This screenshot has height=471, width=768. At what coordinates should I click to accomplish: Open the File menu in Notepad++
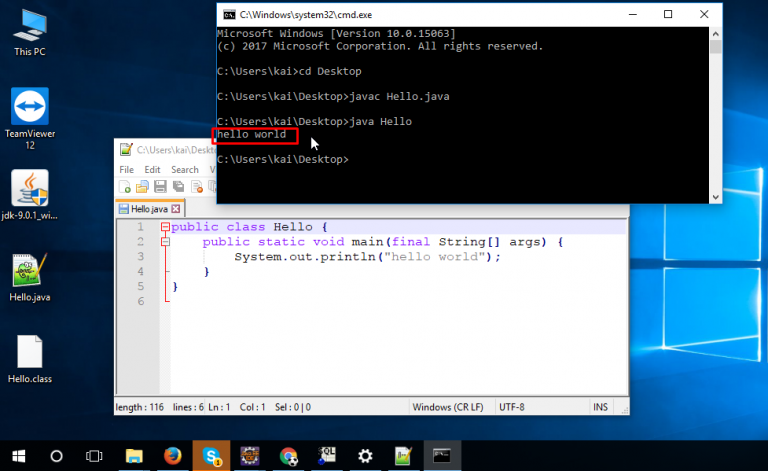(126, 170)
